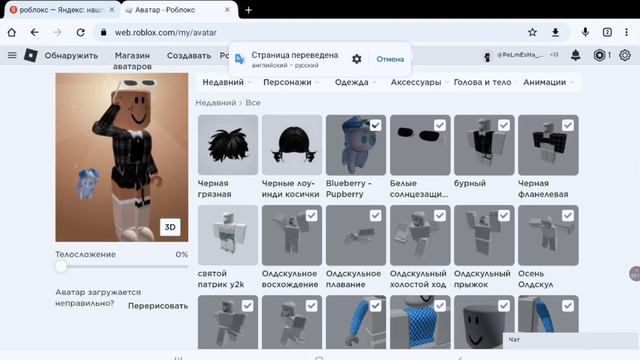This screenshot has width=640, height=360.
Task: Open the hamburger navigation menu
Action: (12, 55)
